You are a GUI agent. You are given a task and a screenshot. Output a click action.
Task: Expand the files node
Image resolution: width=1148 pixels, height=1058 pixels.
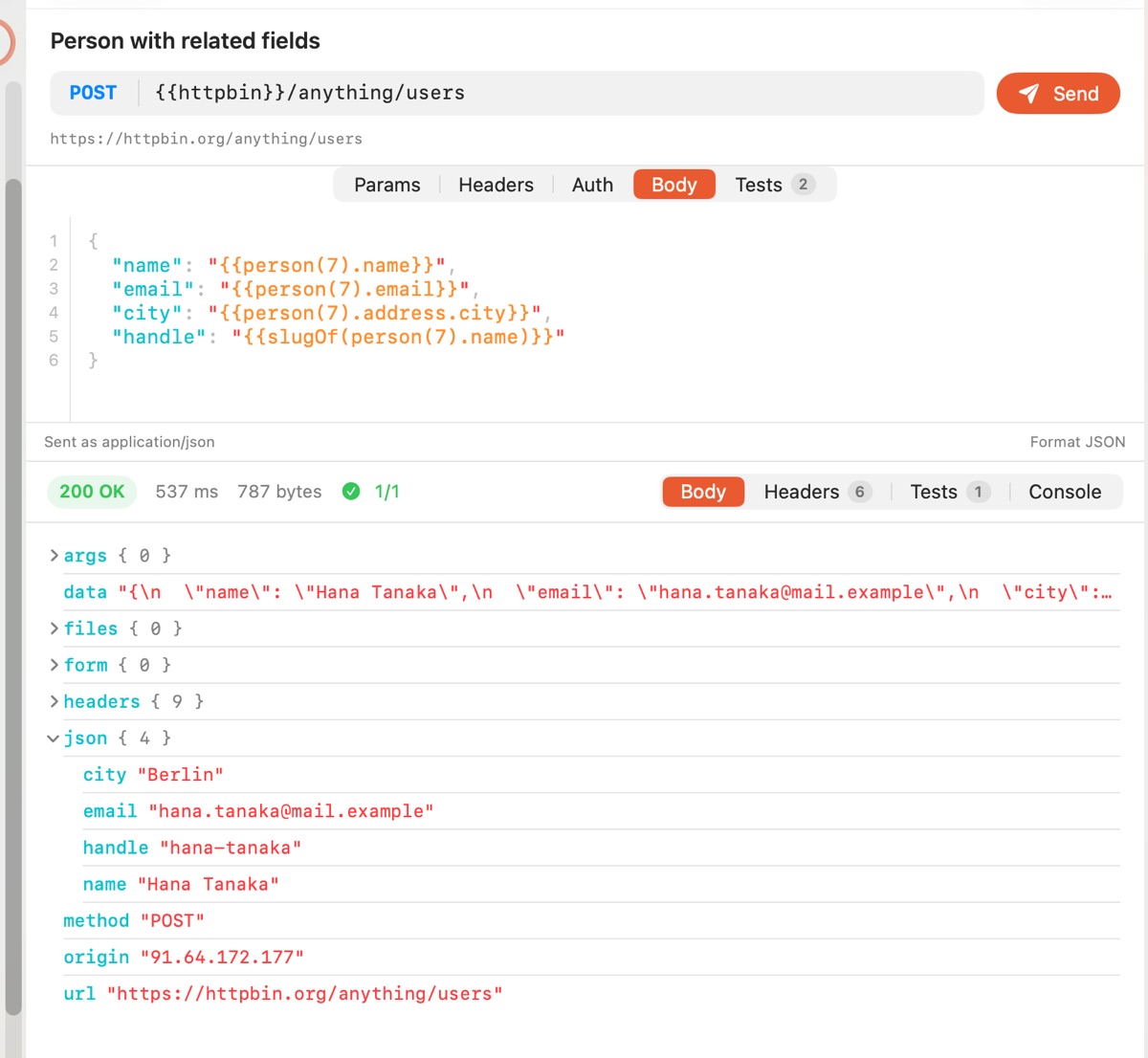[x=55, y=628]
